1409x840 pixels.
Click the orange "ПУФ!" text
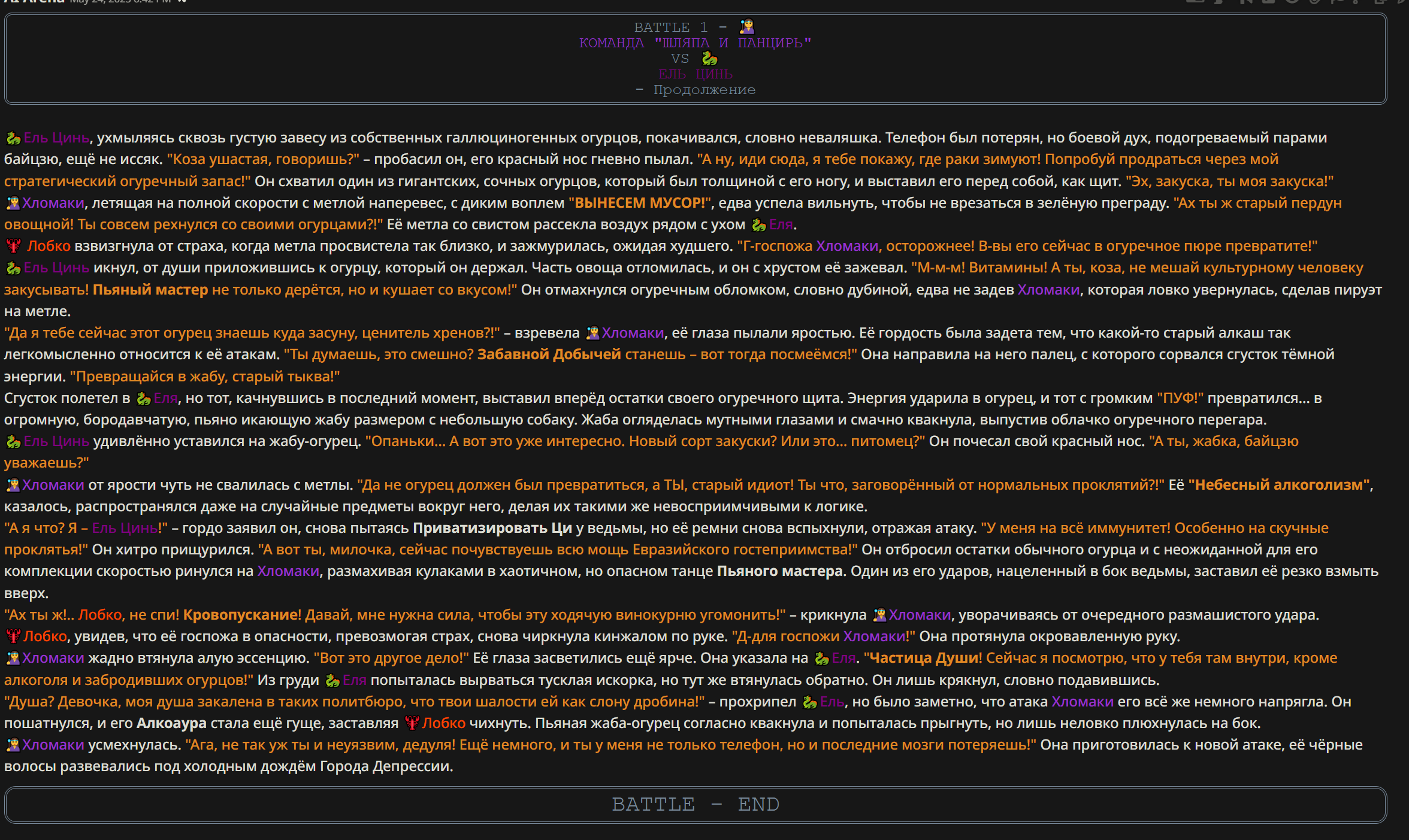click(1180, 398)
